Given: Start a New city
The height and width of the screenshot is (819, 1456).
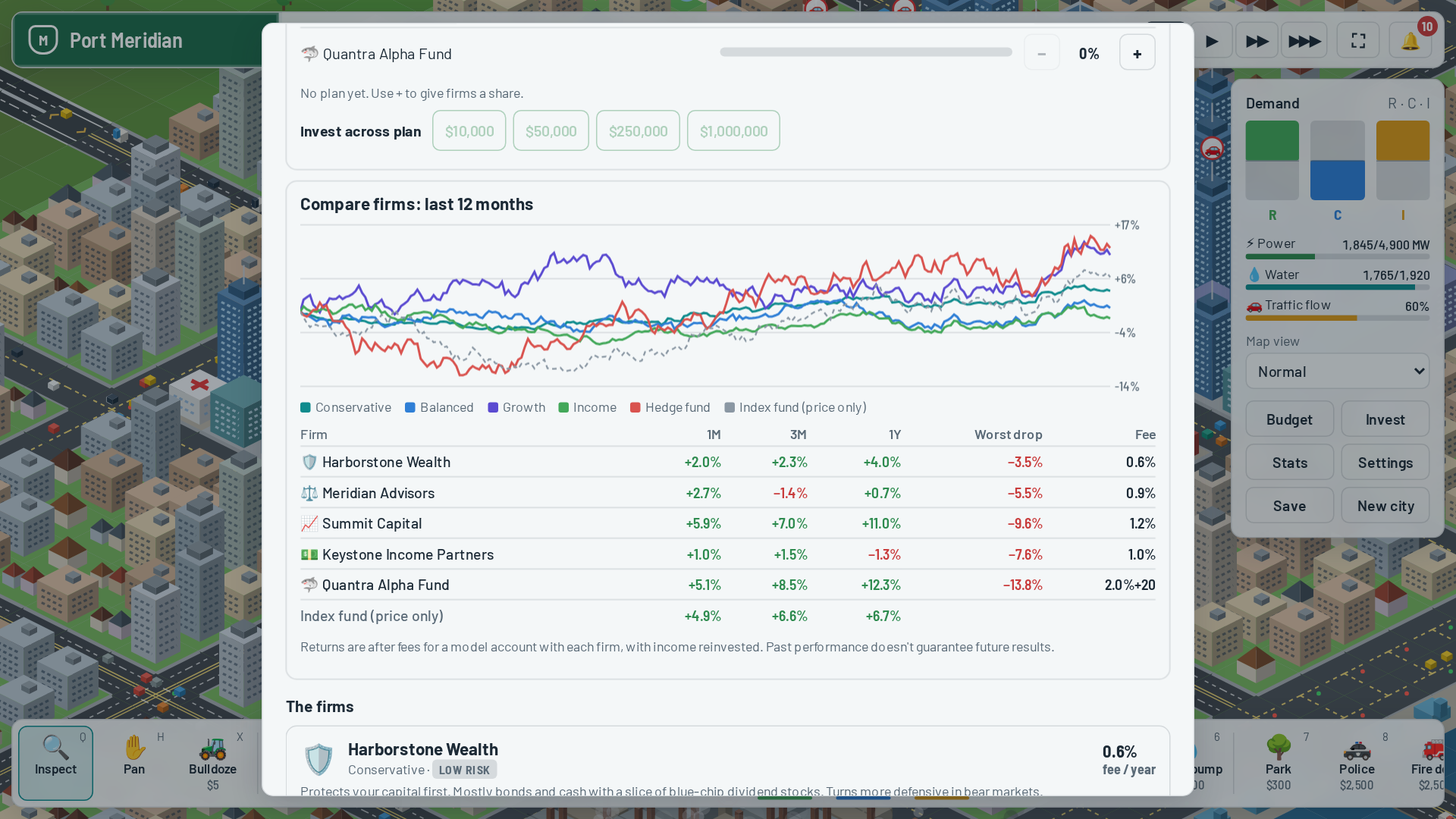Looking at the screenshot, I should click(1385, 506).
